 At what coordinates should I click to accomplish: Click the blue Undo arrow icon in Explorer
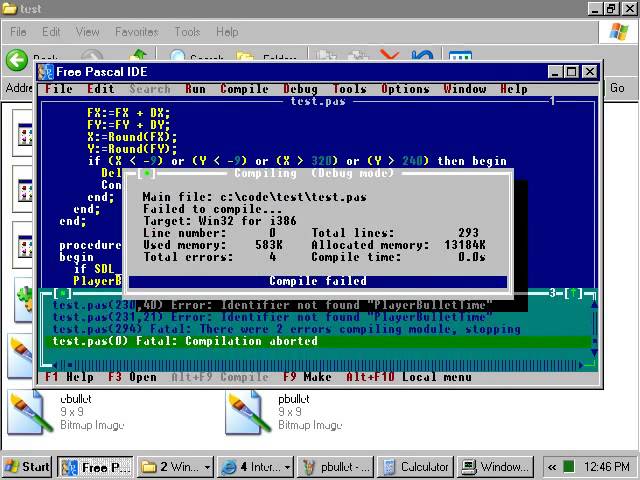422,55
